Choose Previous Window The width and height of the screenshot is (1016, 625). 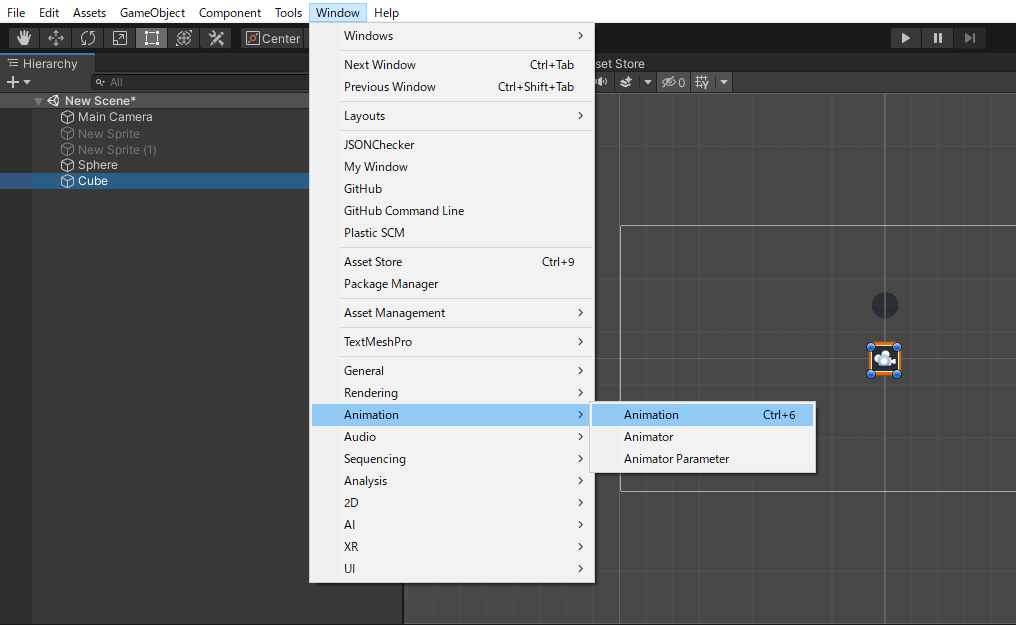(x=452, y=87)
